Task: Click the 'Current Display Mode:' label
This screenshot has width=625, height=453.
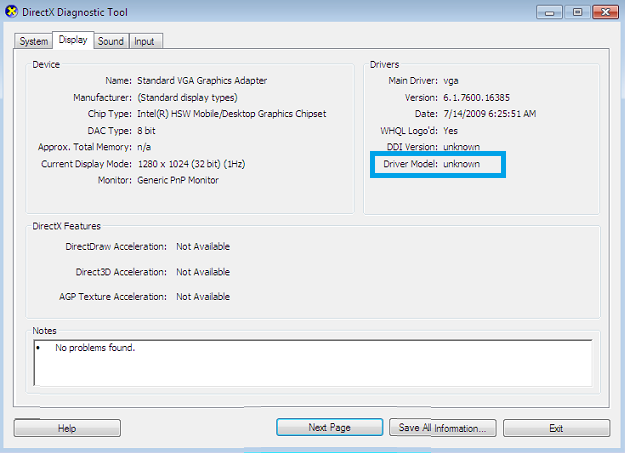Action: (x=86, y=164)
